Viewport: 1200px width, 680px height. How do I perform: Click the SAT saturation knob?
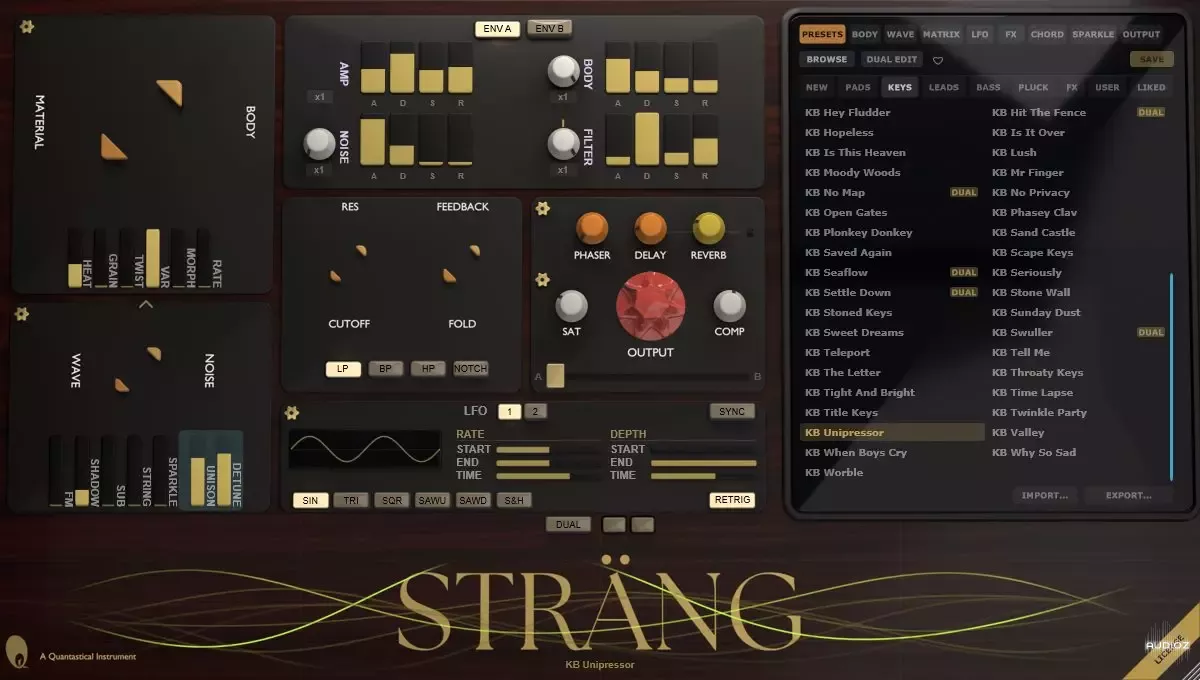point(571,306)
